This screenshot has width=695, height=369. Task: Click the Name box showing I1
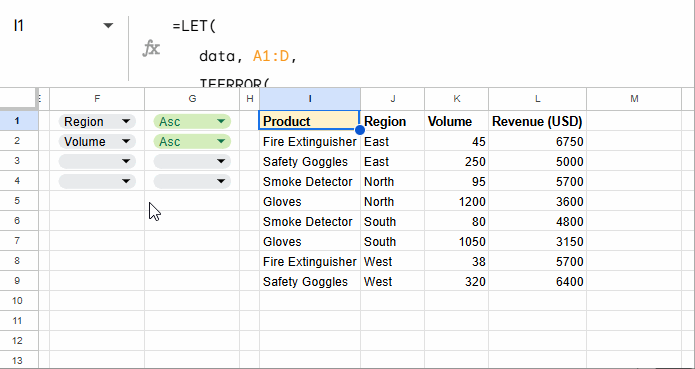[x=18, y=26]
